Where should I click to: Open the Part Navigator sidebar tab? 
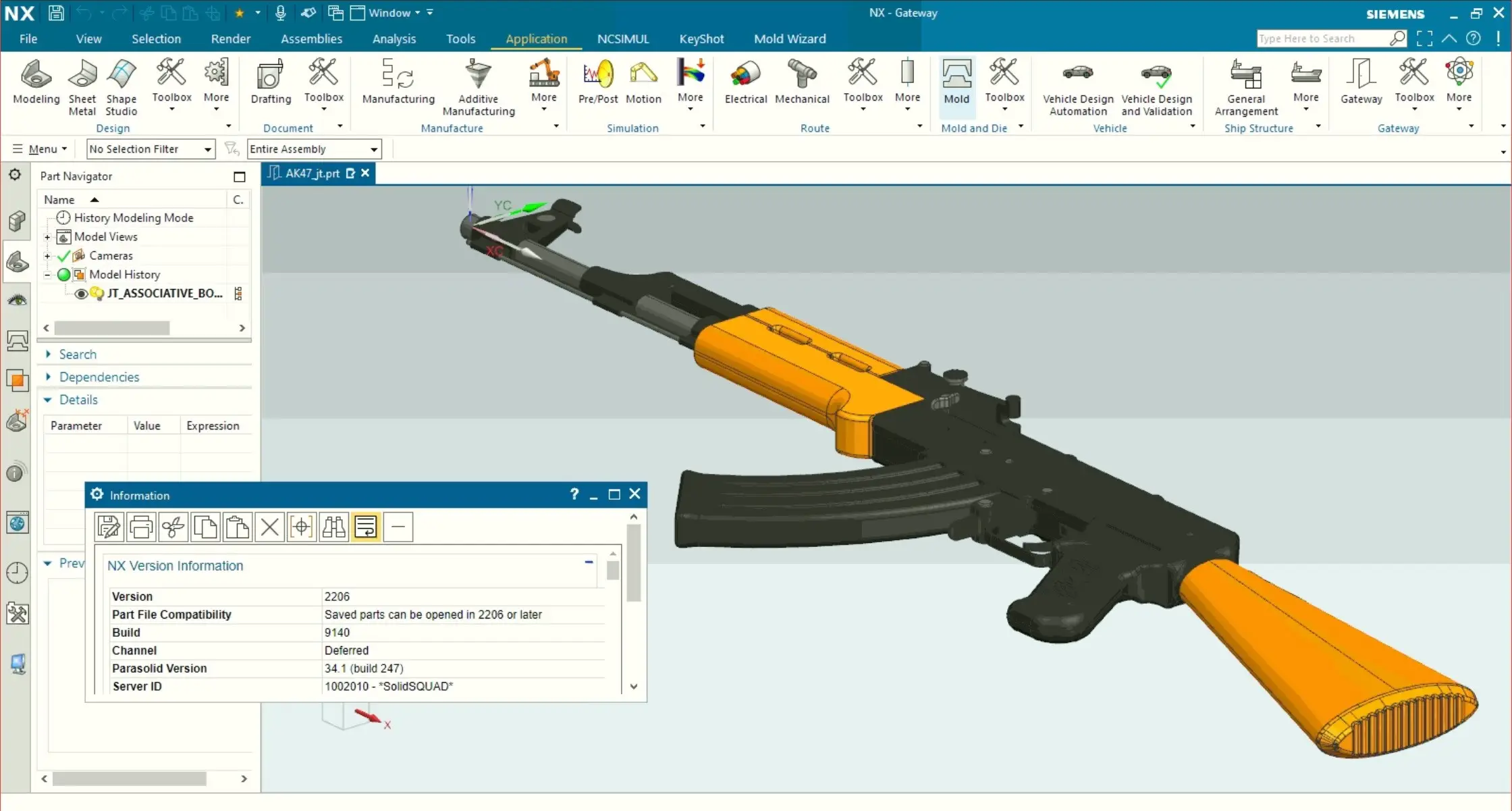pyautogui.click(x=17, y=261)
